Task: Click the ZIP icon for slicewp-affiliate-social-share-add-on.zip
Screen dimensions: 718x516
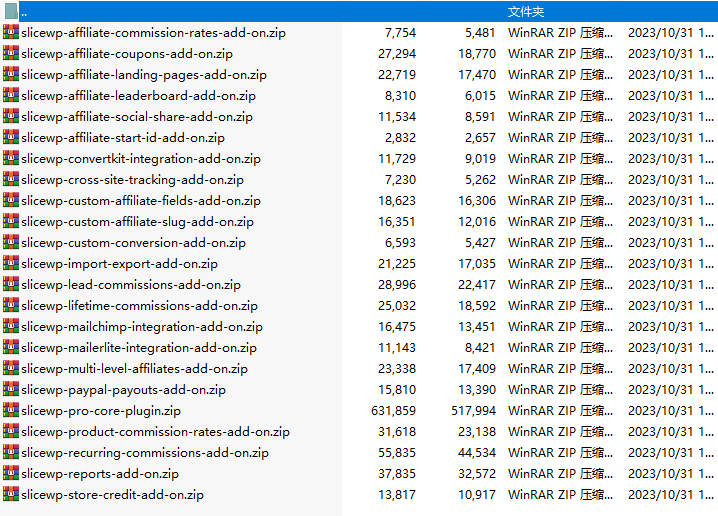Action: [11, 116]
